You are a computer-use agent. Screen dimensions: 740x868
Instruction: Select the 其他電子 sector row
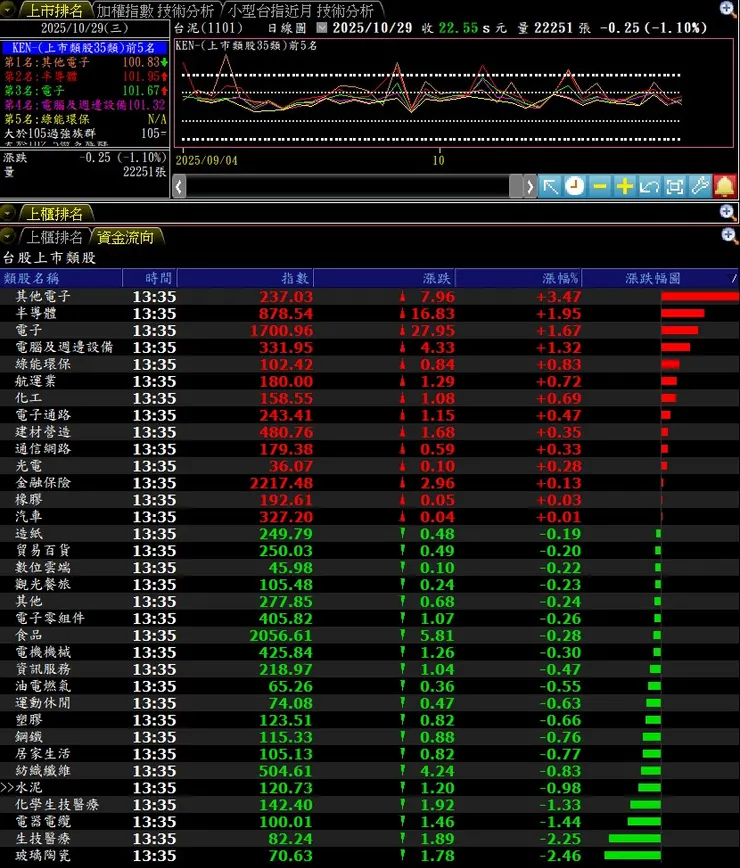[370, 296]
